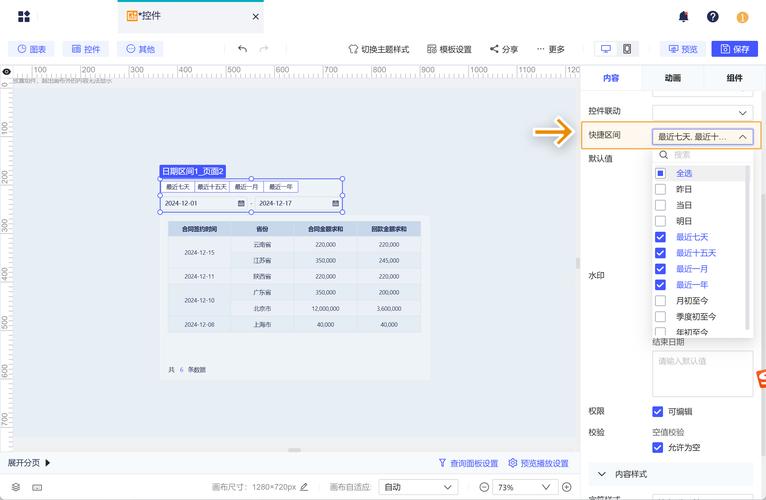Image resolution: width=766 pixels, height=500 pixels.
Task: Switch to desktop monitor view
Action: [x=606, y=49]
